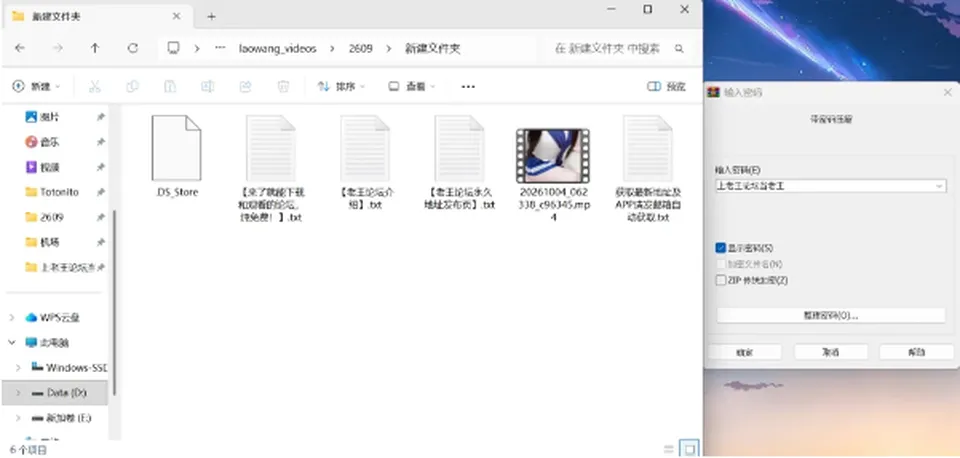960x458 pixels.
Task: Expand the 新加卷 (E:) drive node
Action: tap(19, 418)
